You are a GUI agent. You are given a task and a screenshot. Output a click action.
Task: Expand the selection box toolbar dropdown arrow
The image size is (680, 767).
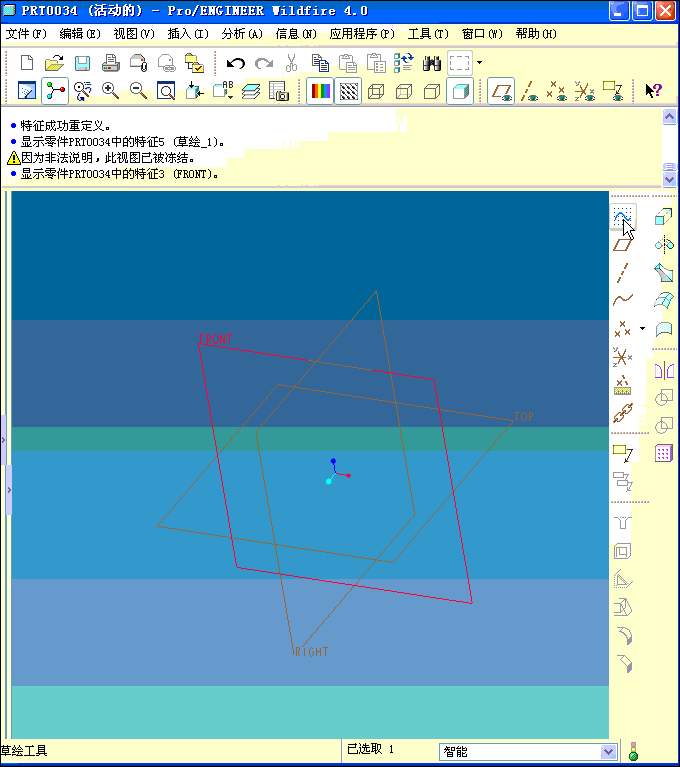click(479, 63)
